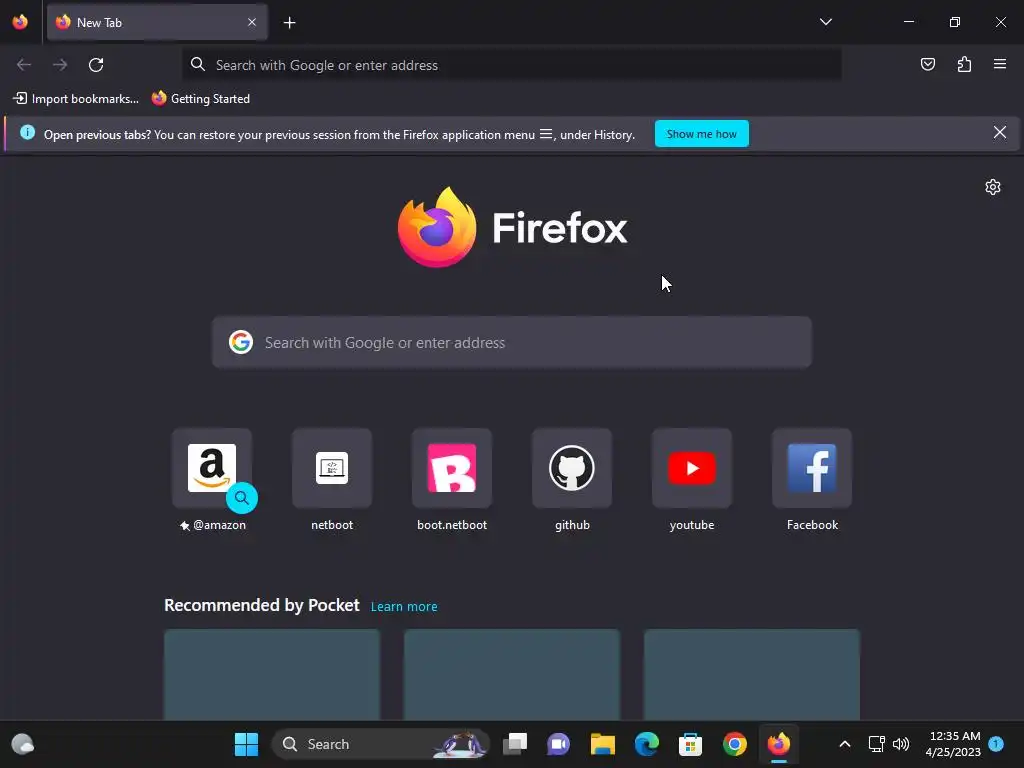Open the Windows Start menu
This screenshot has height=768, width=1024.
pos(246,744)
